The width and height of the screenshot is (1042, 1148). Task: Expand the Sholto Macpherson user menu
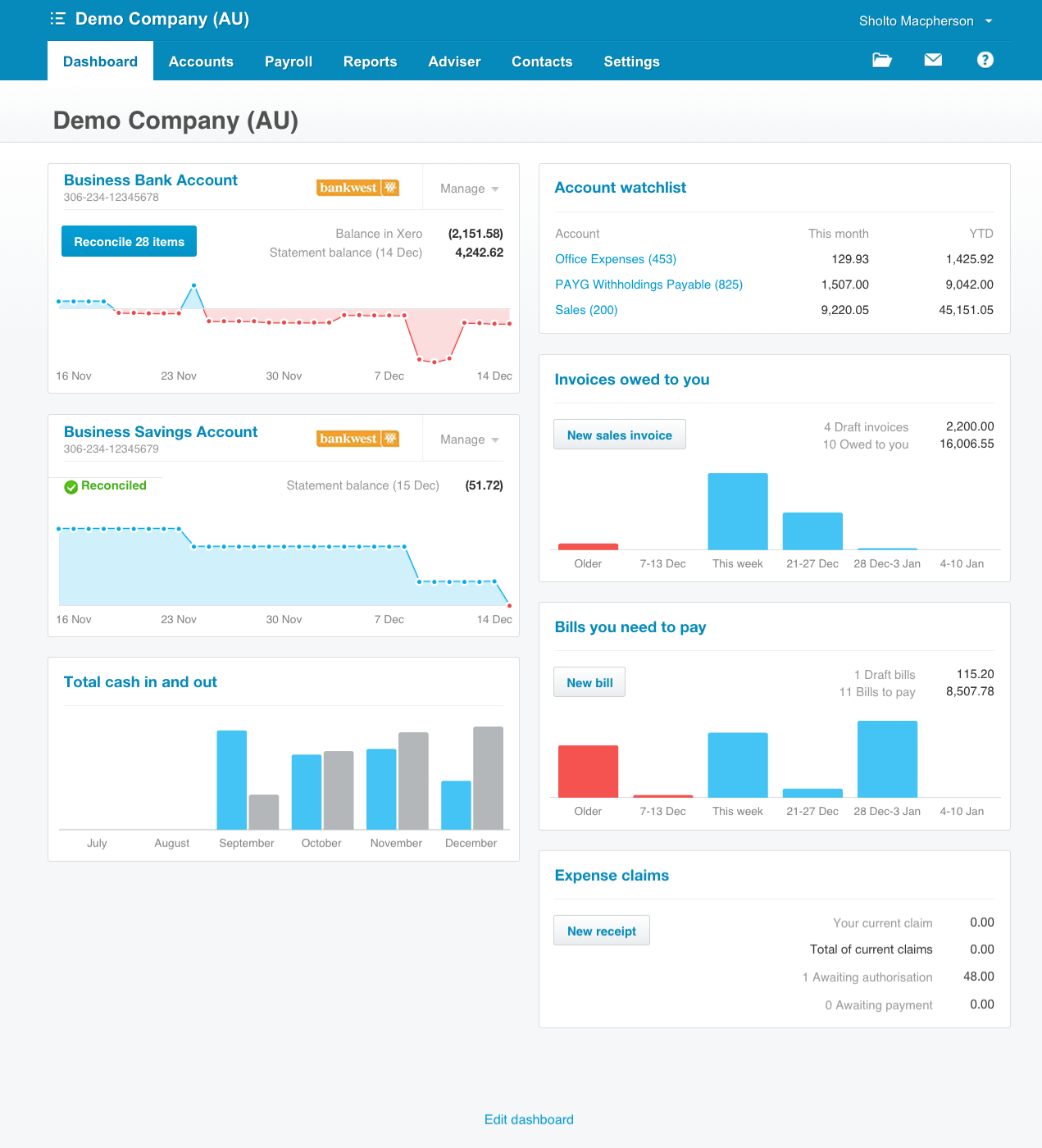(925, 21)
